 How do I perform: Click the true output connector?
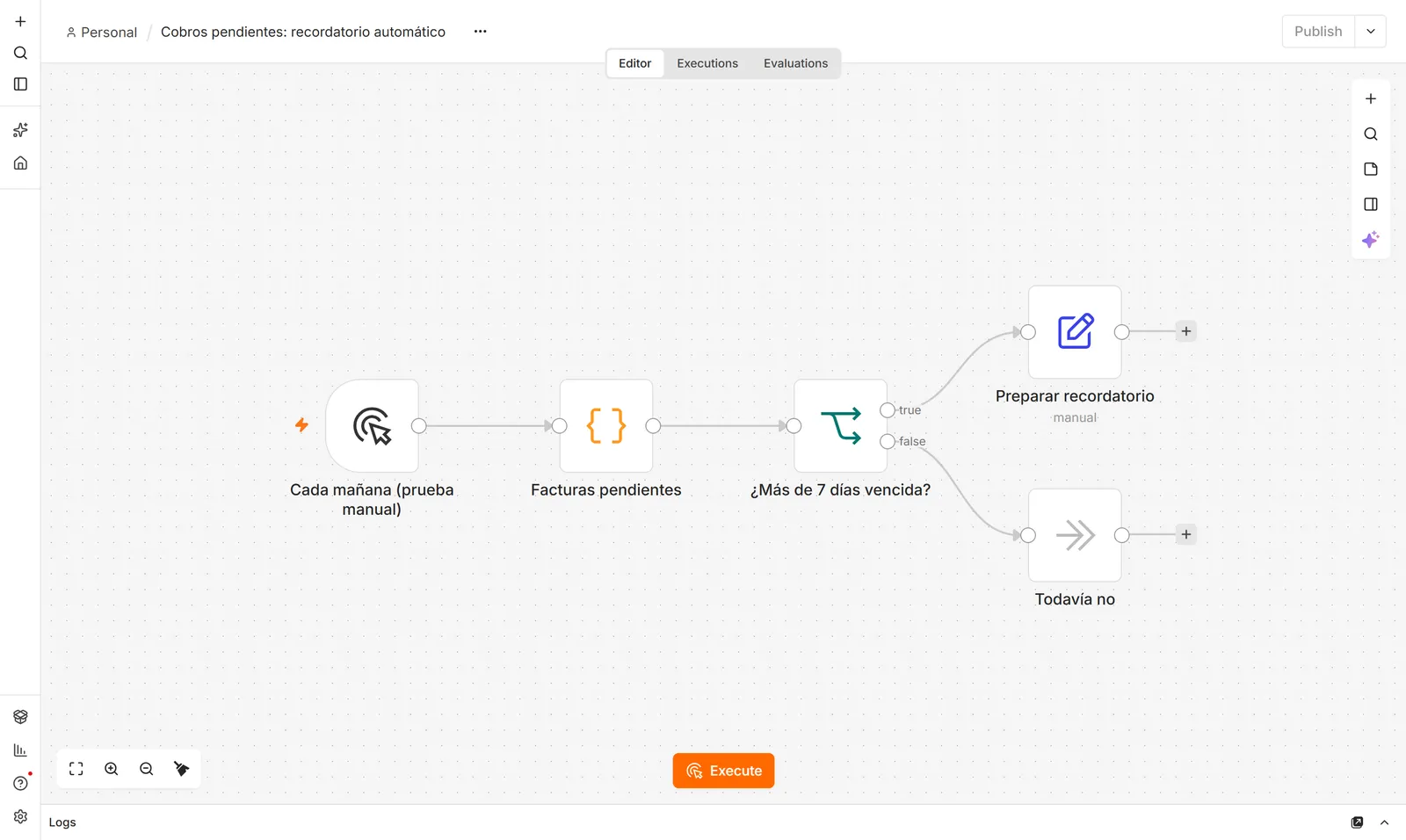click(888, 410)
